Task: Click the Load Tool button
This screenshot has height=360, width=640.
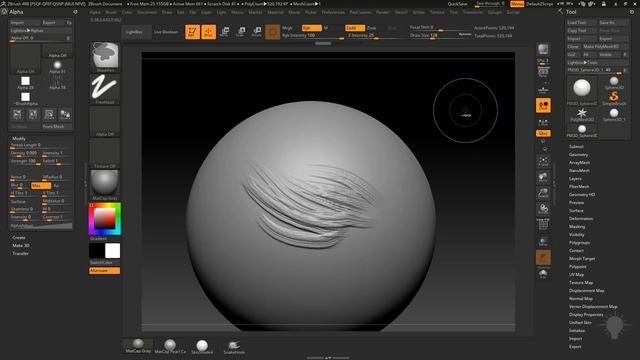Action: pos(581,22)
